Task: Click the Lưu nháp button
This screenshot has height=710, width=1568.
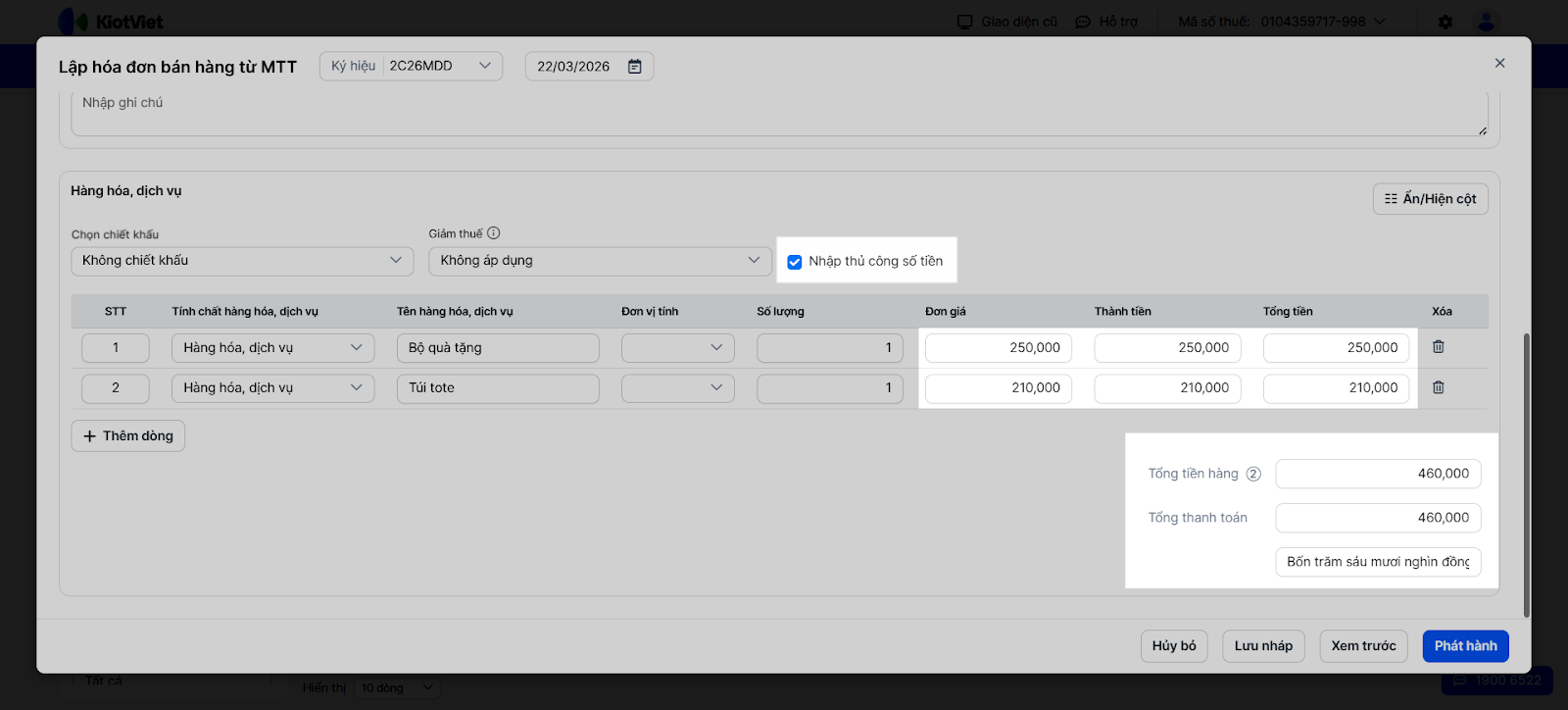Action: 1263,646
